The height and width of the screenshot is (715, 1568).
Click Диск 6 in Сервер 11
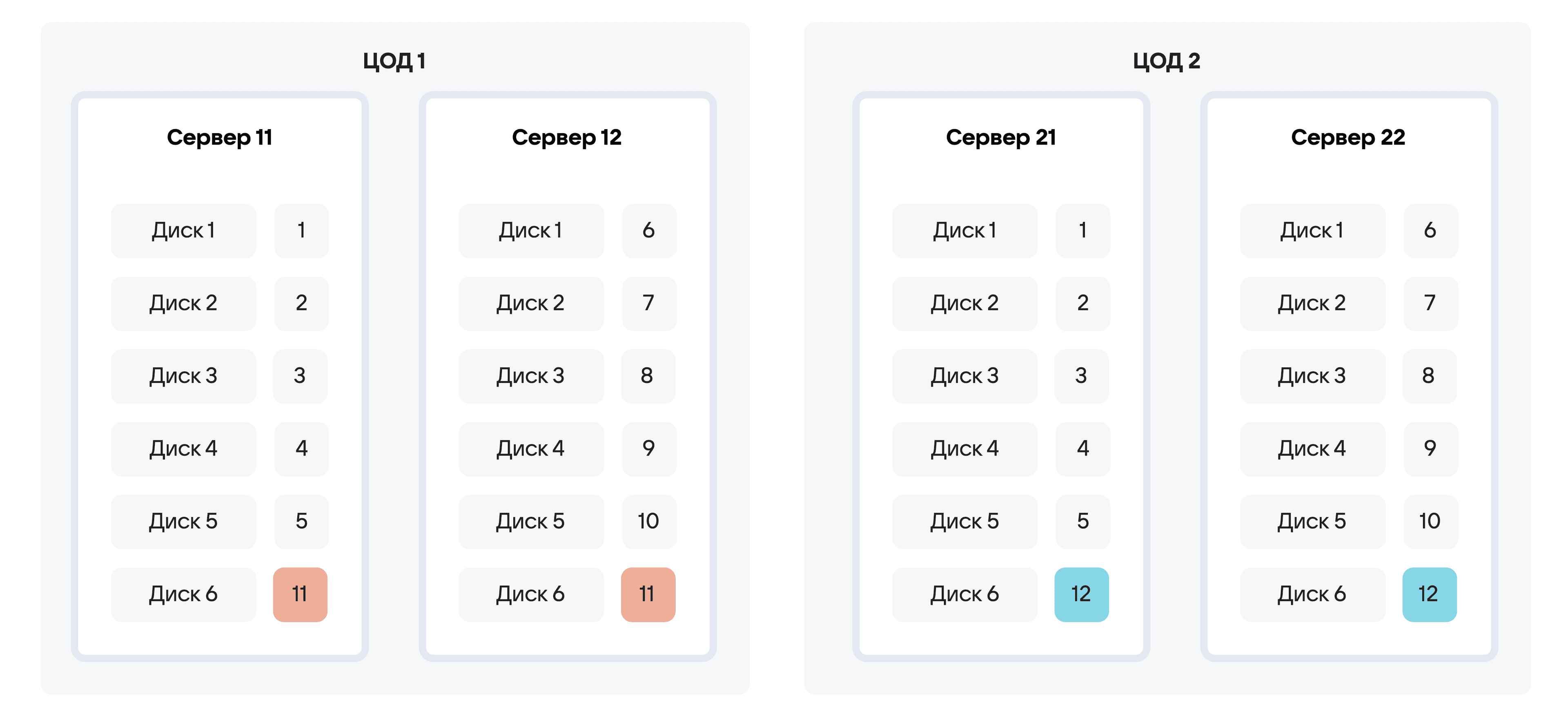coord(183,594)
